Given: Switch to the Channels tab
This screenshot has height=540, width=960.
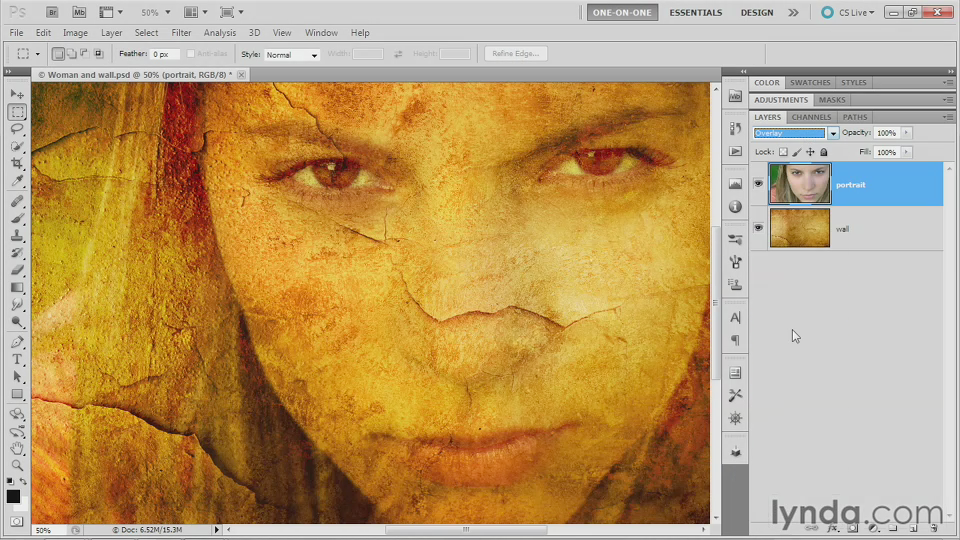Looking at the screenshot, I should pyautogui.click(x=811, y=117).
